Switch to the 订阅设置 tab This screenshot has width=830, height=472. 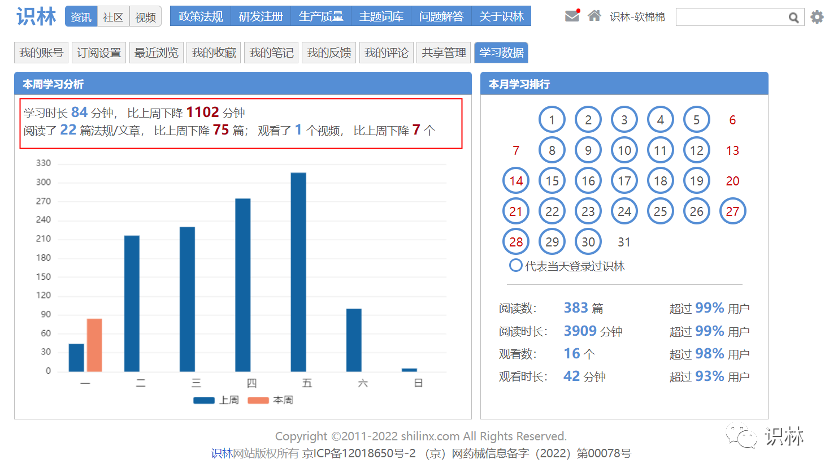[x=98, y=53]
